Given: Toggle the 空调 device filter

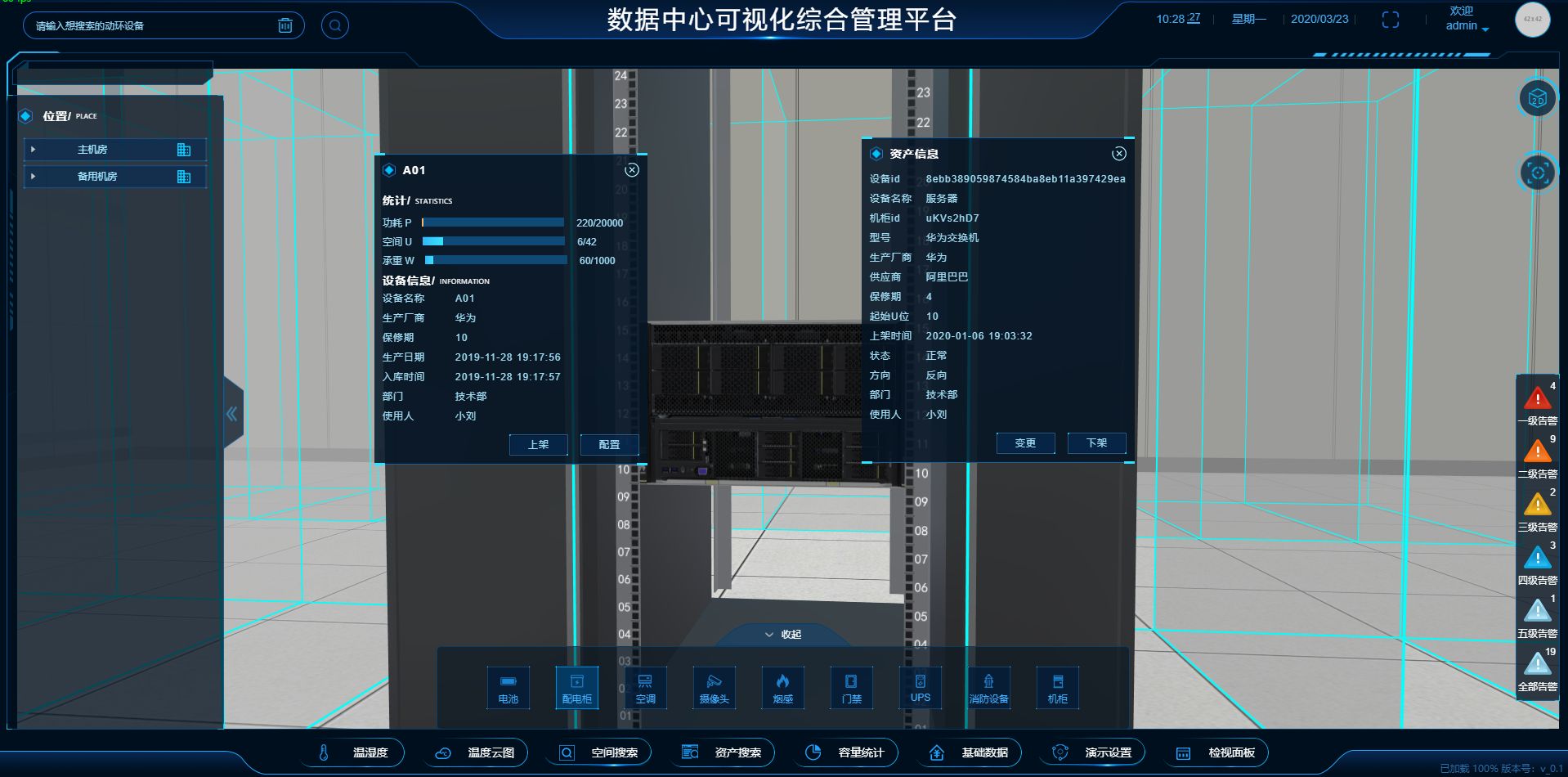Looking at the screenshot, I should [645, 687].
